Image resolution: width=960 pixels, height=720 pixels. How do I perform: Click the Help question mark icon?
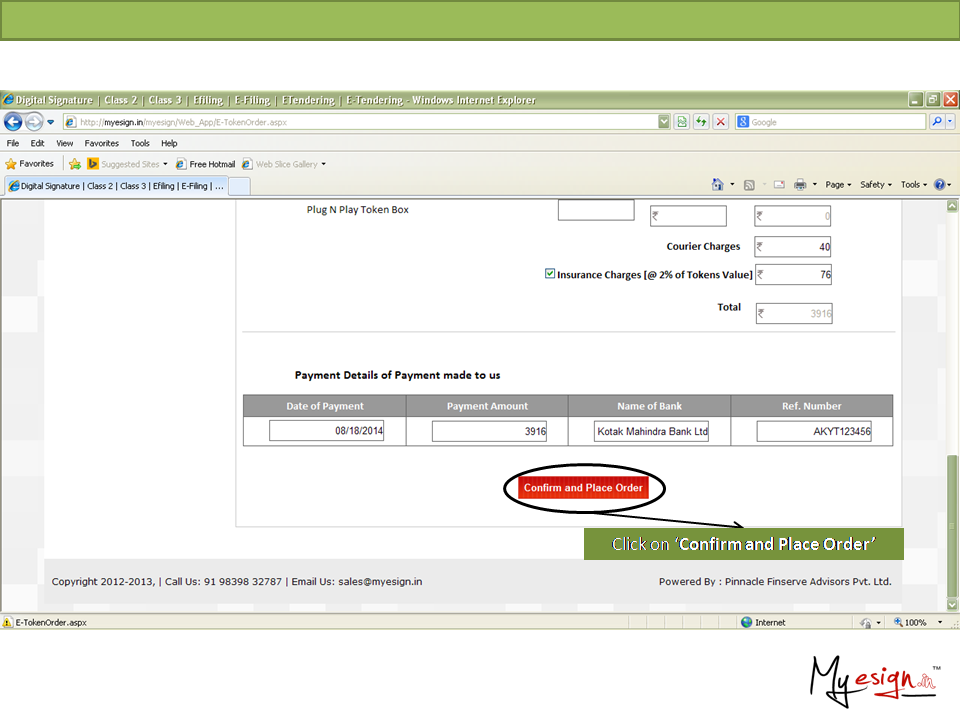tap(939, 185)
